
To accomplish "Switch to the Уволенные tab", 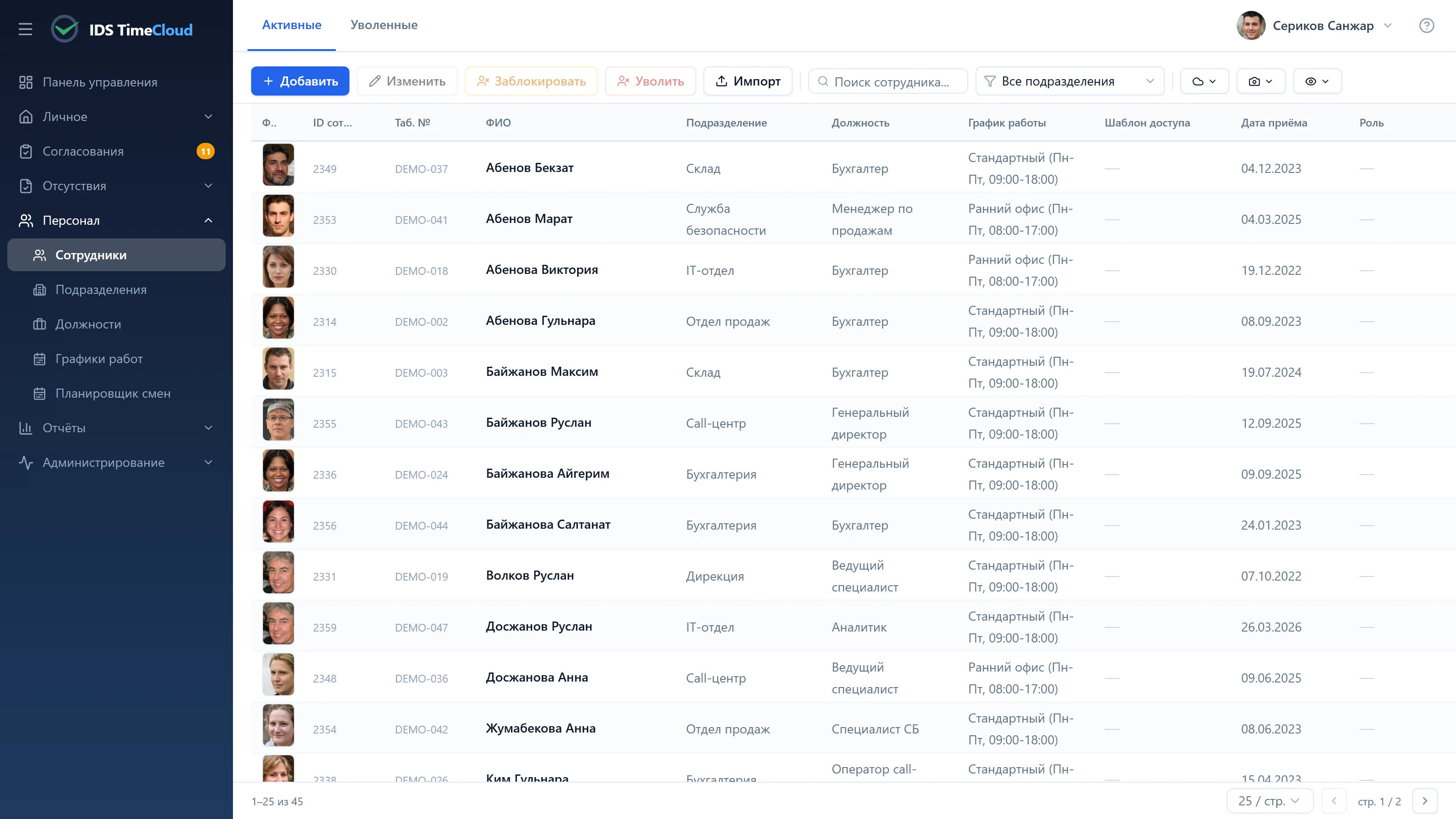I will (384, 25).
